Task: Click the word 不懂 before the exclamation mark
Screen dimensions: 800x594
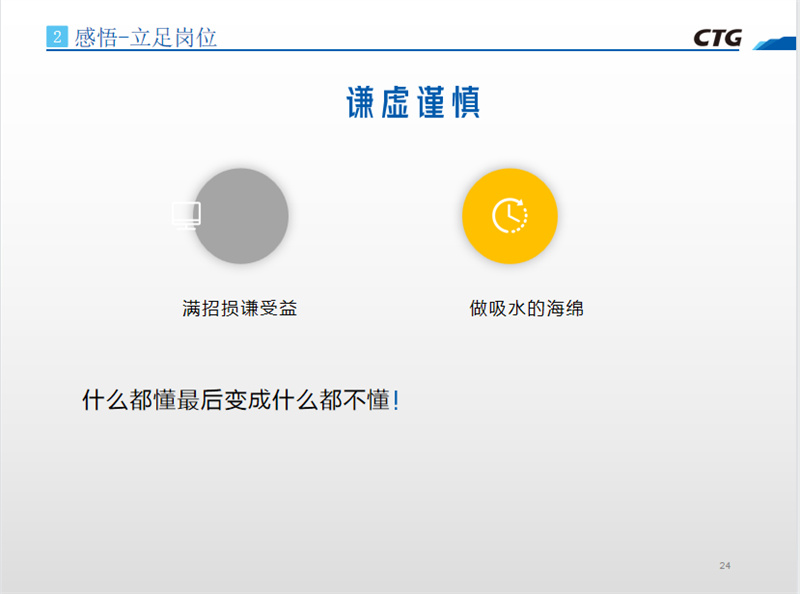Action: tap(365, 402)
